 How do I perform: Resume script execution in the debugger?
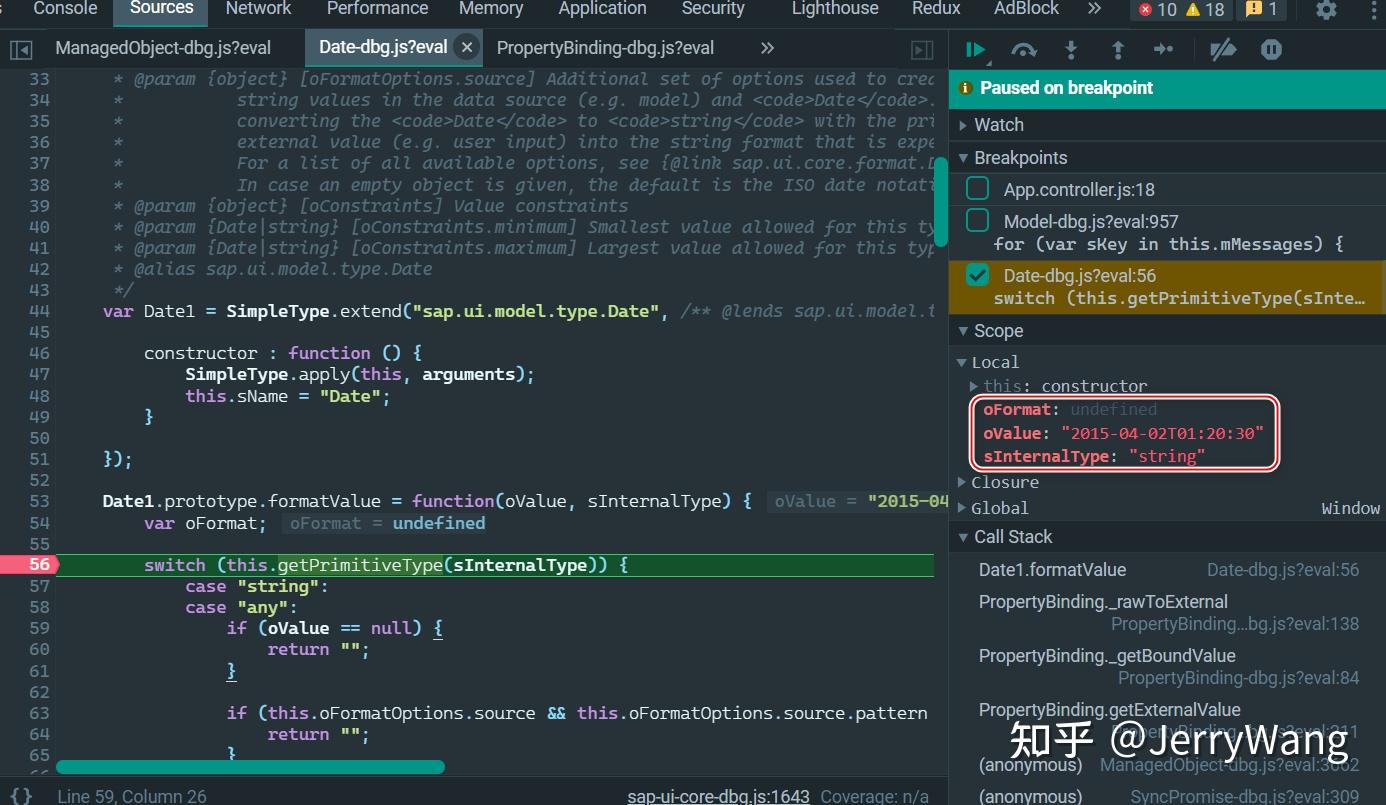tap(976, 49)
